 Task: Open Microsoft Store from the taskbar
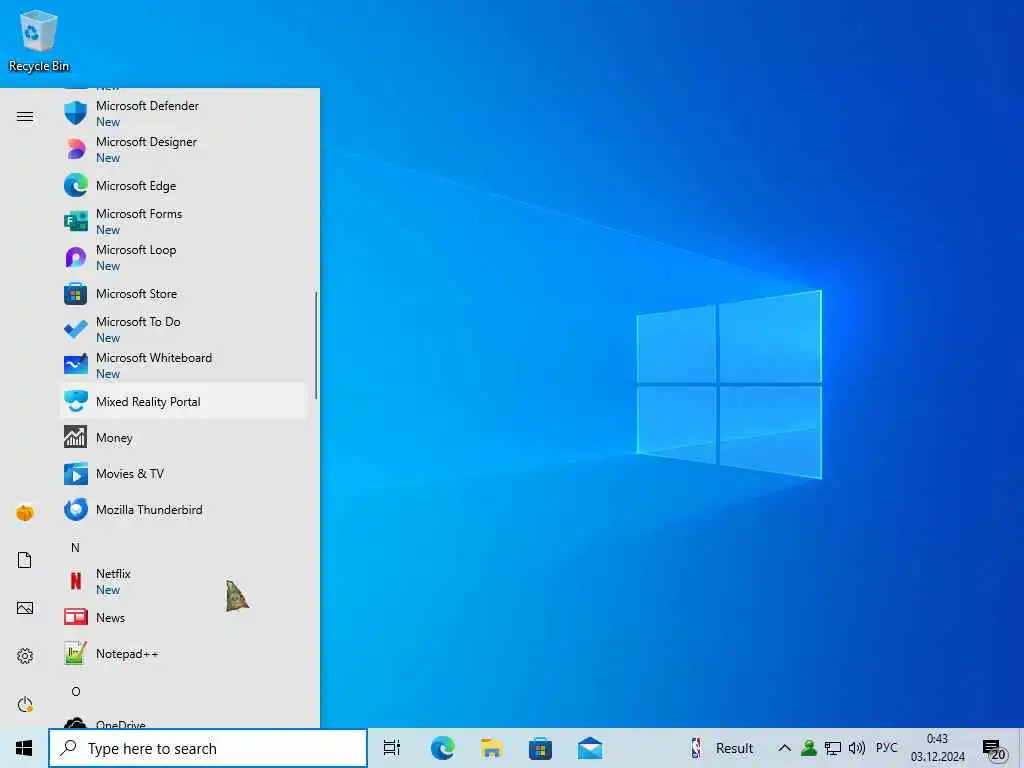point(540,748)
